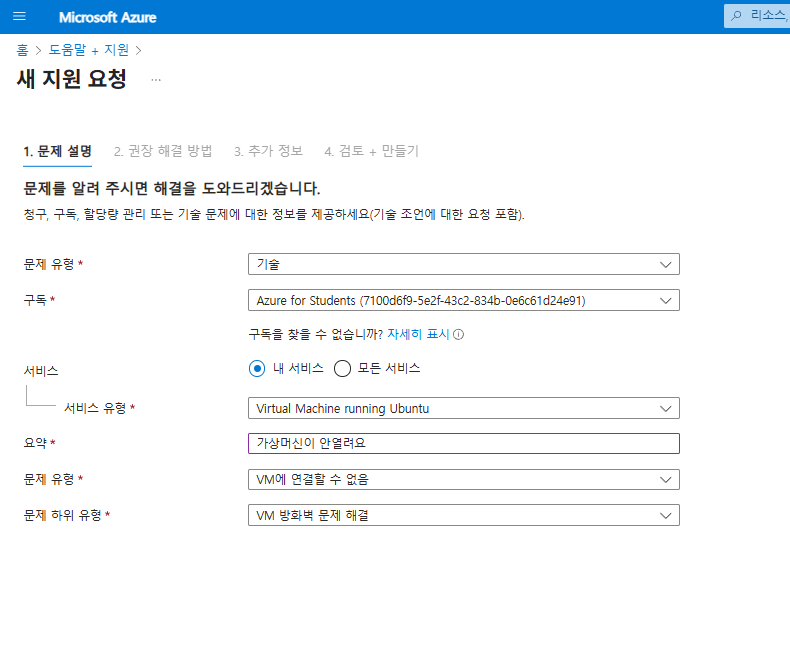This screenshot has height=654, width=790.
Task: Click the 리소스 search box
Action: click(757, 16)
